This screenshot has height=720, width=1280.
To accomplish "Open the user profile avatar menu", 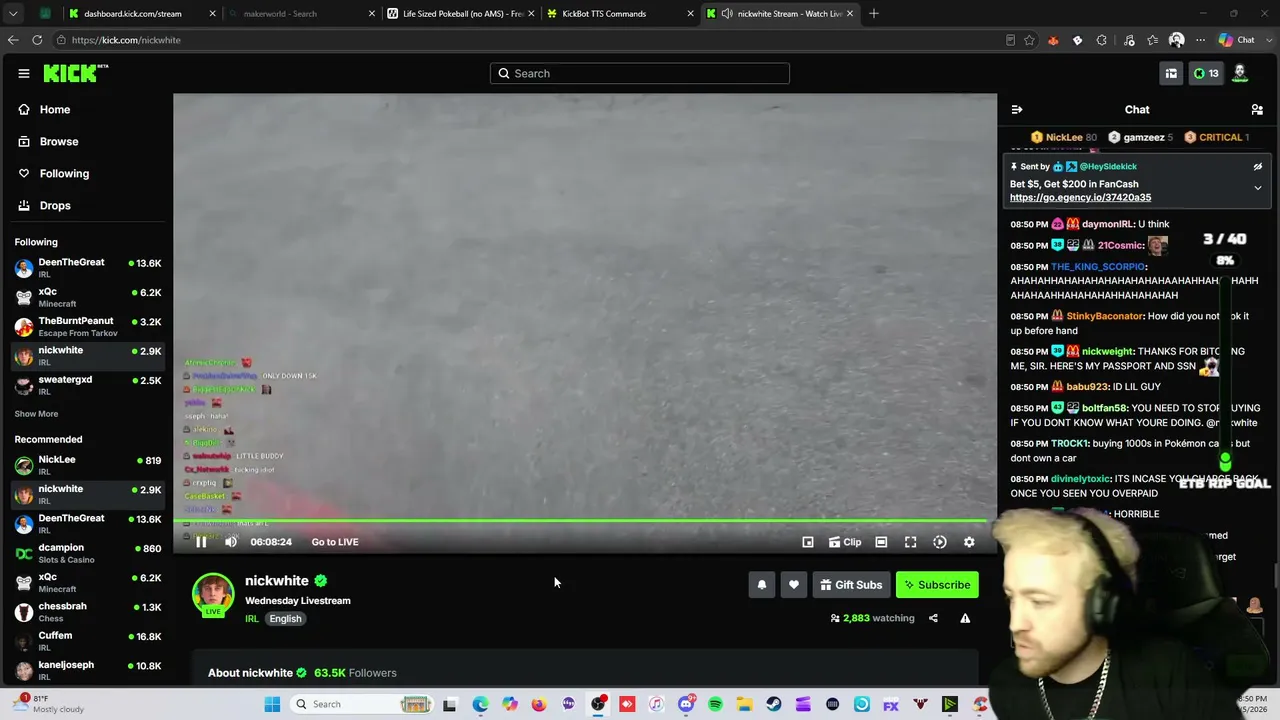I will [x=1240, y=72].
